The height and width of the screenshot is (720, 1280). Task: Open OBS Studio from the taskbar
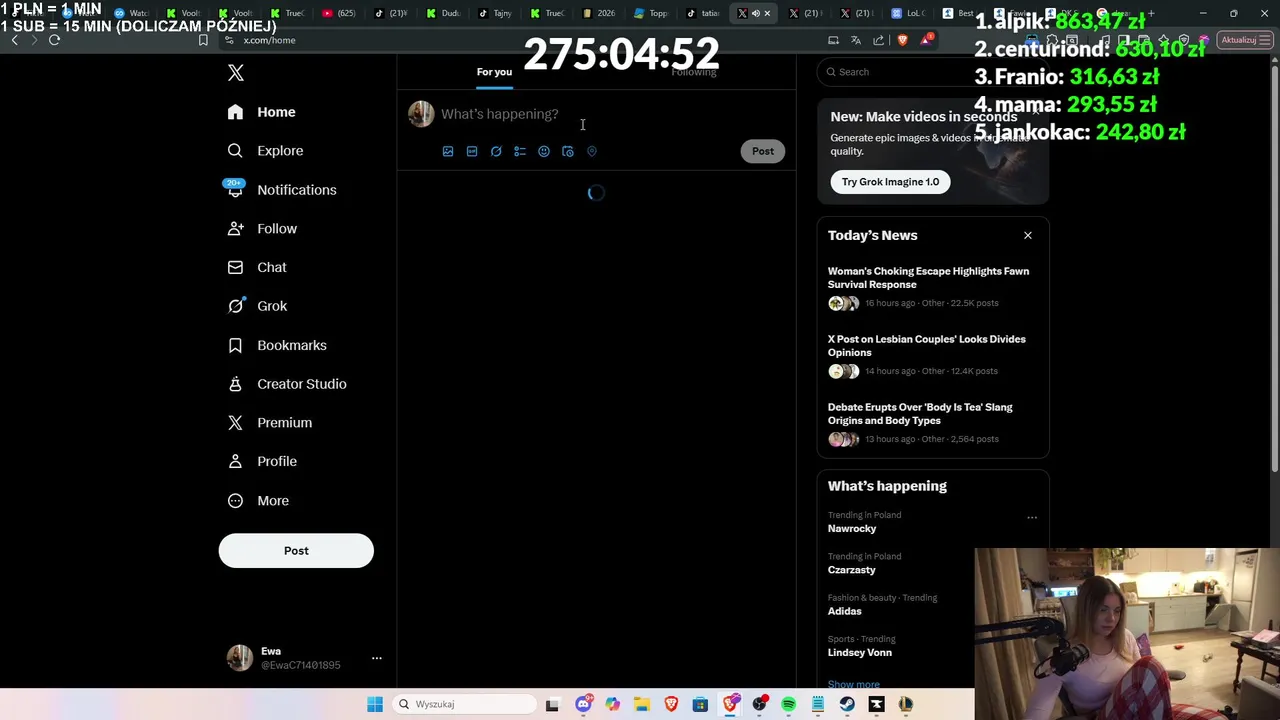pyautogui.click(x=759, y=704)
